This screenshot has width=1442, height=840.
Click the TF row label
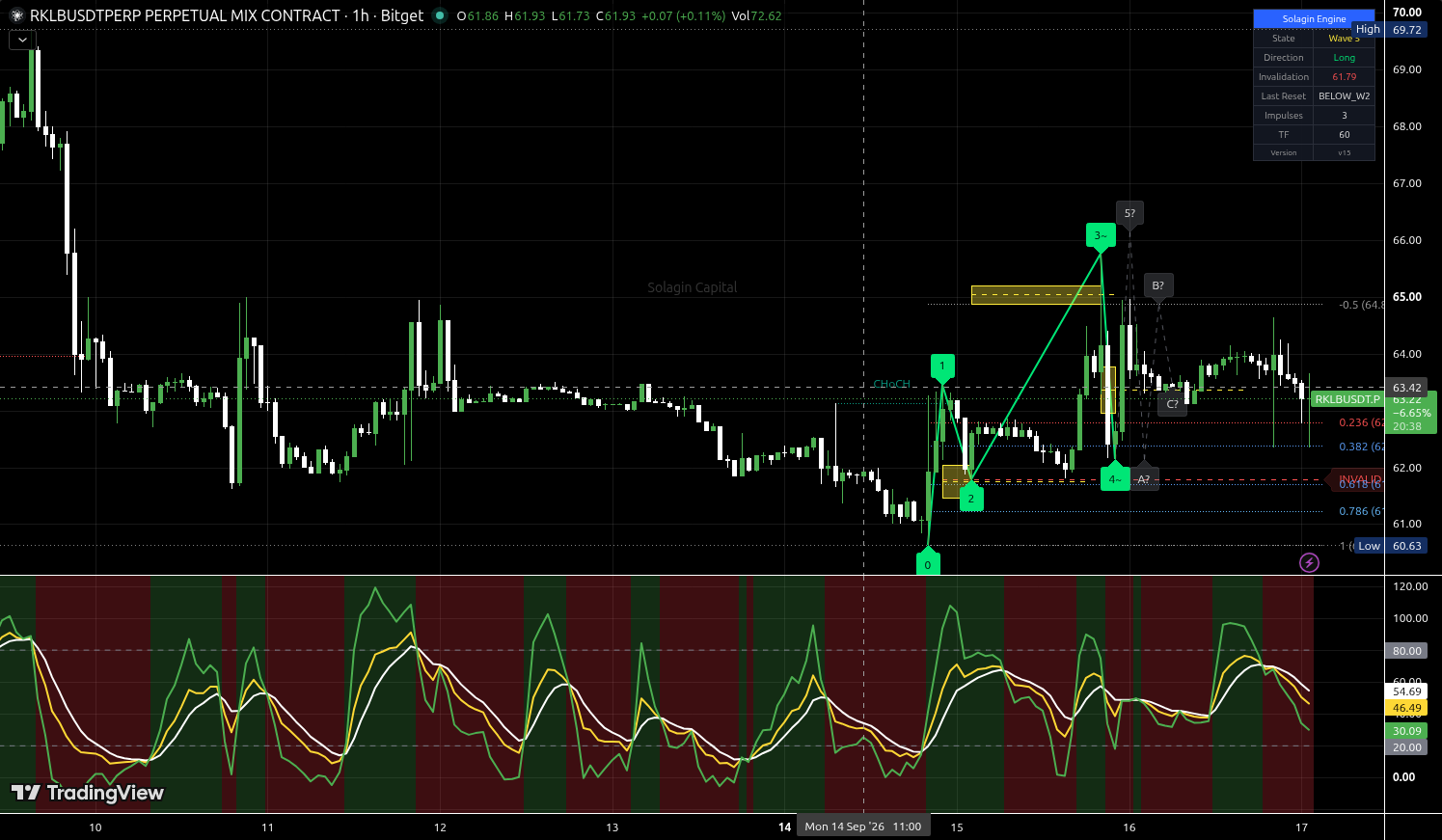pyautogui.click(x=1284, y=135)
